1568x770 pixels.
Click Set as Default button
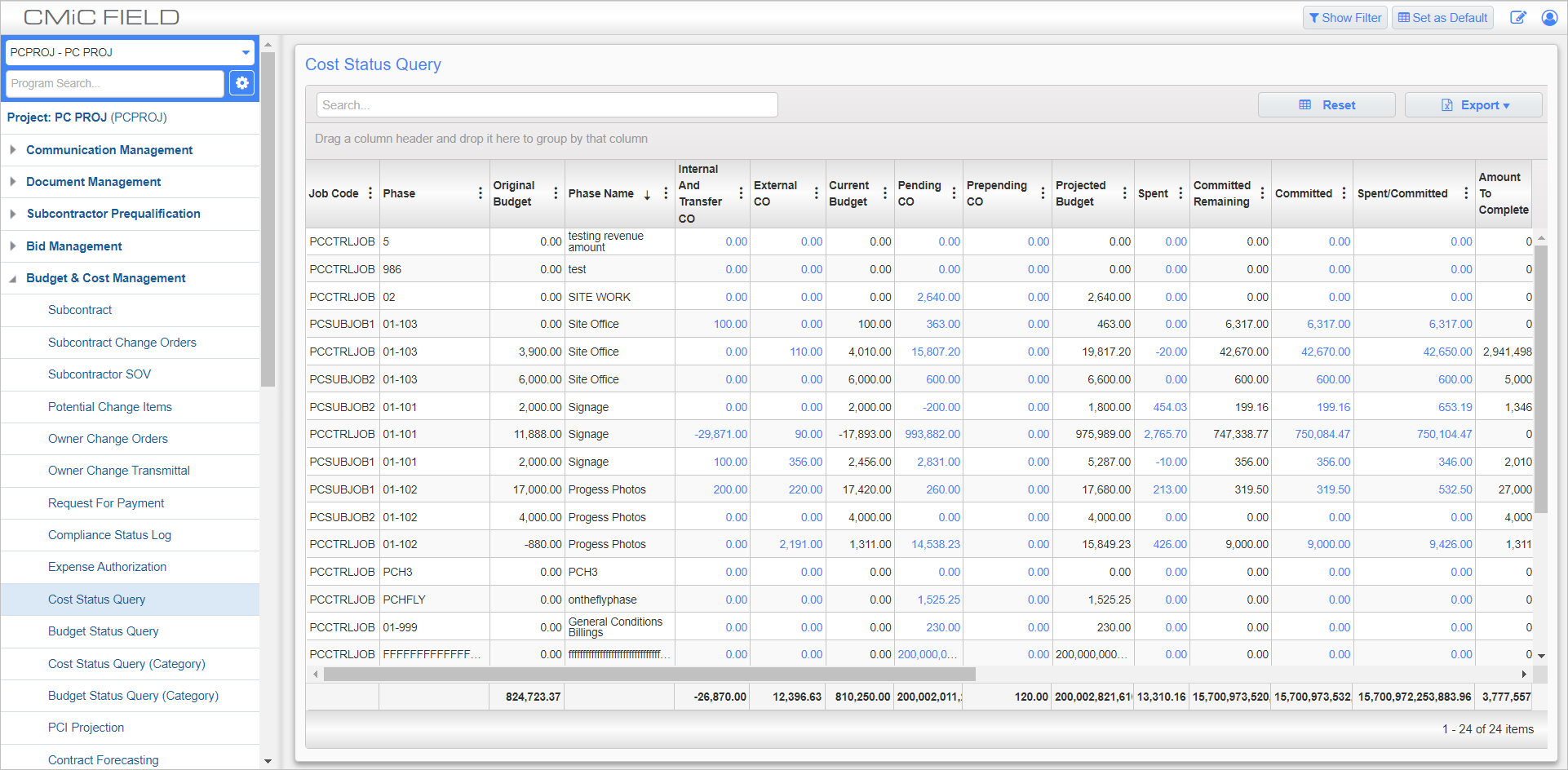(x=1442, y=18)
